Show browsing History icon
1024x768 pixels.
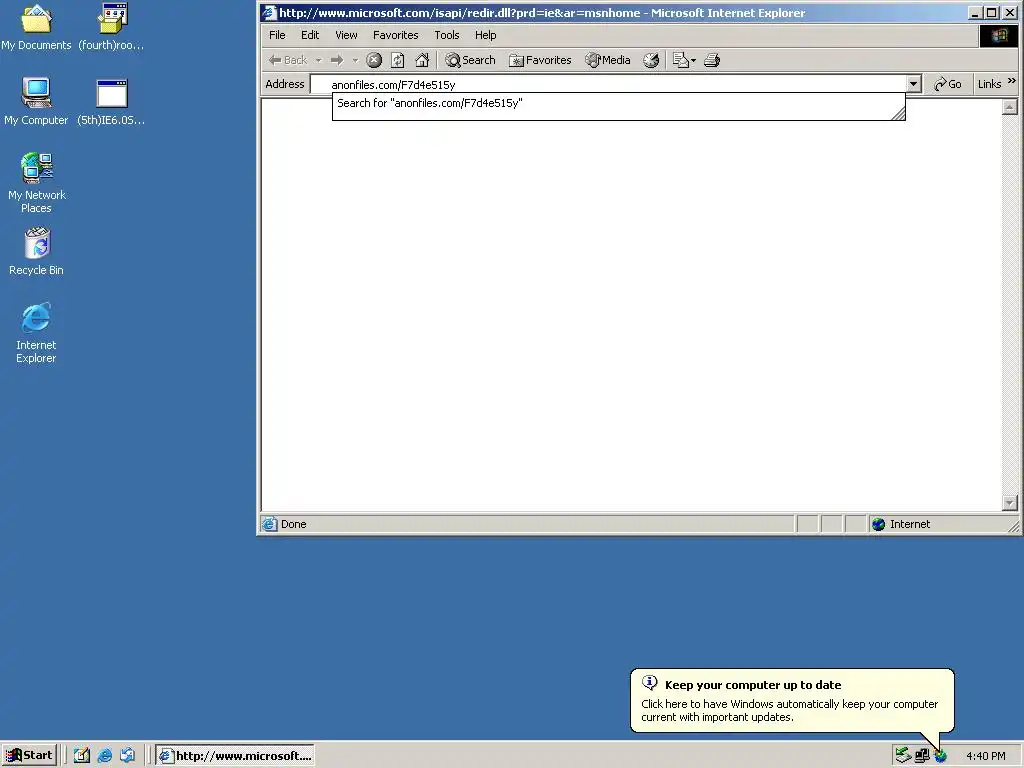click(x=651, y=60)
